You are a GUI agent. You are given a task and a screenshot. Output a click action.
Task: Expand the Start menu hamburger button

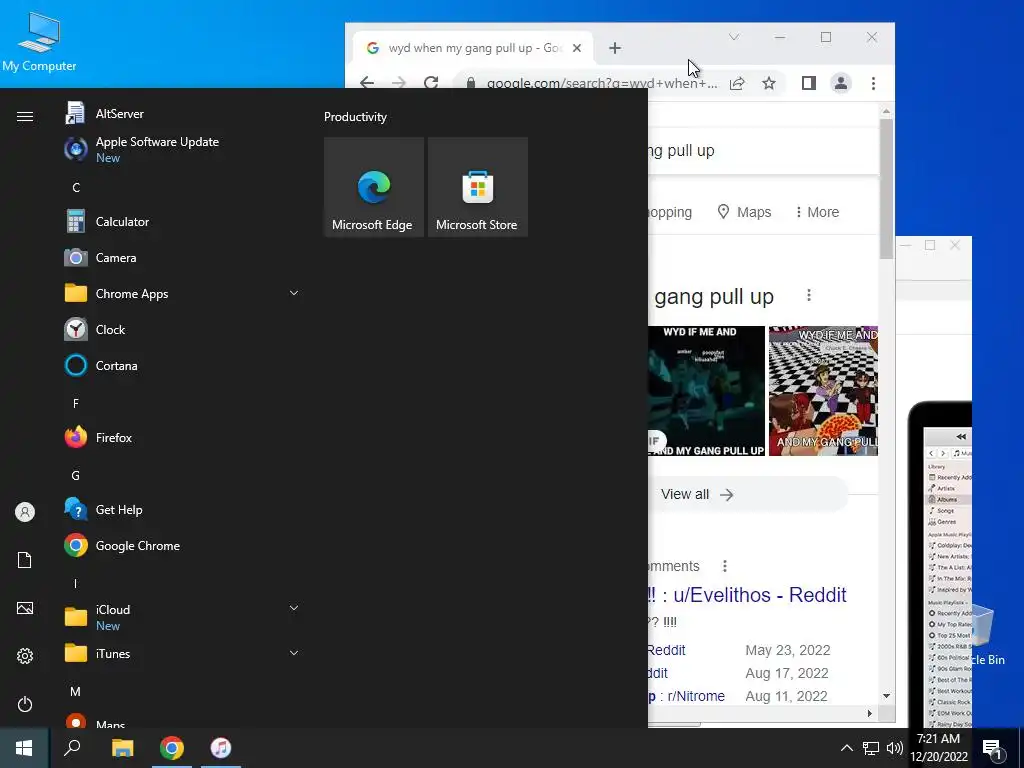(x=25, y=116)
